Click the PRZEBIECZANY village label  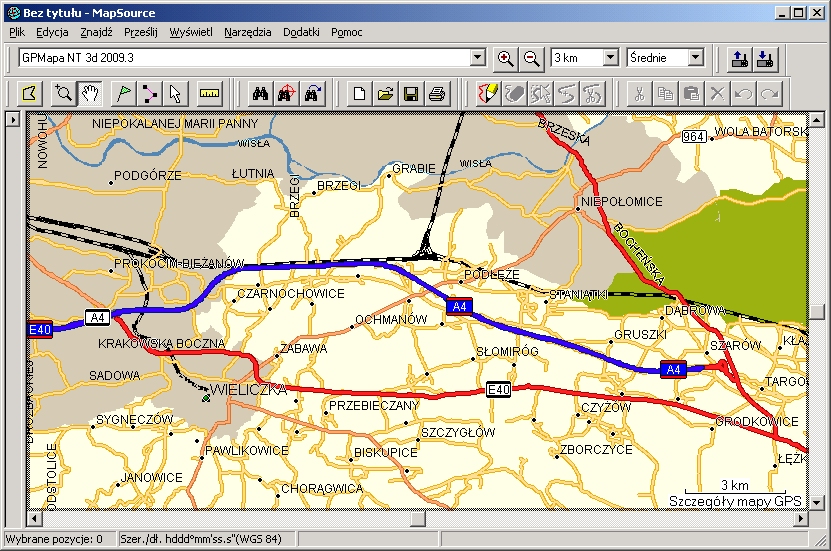pos(374,406)
